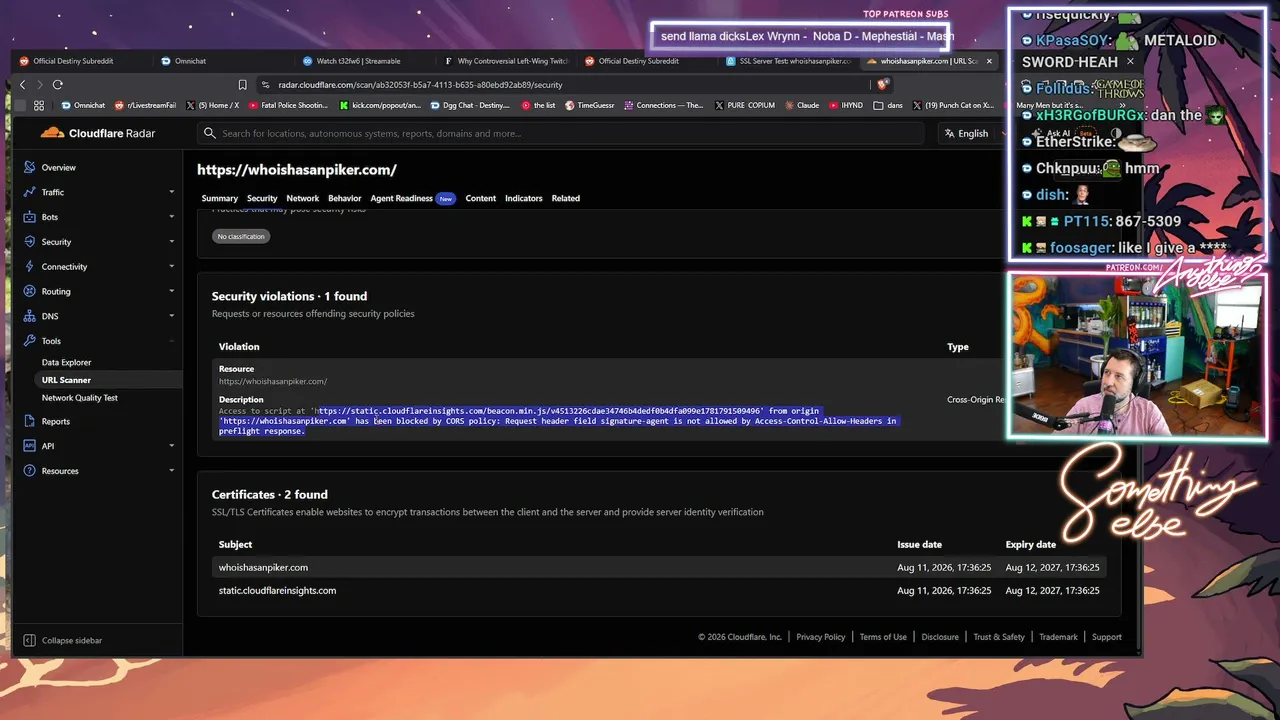Click the Routing icon in the sidebar
This screenshot has height=720, width=1280.
(29, 292)
